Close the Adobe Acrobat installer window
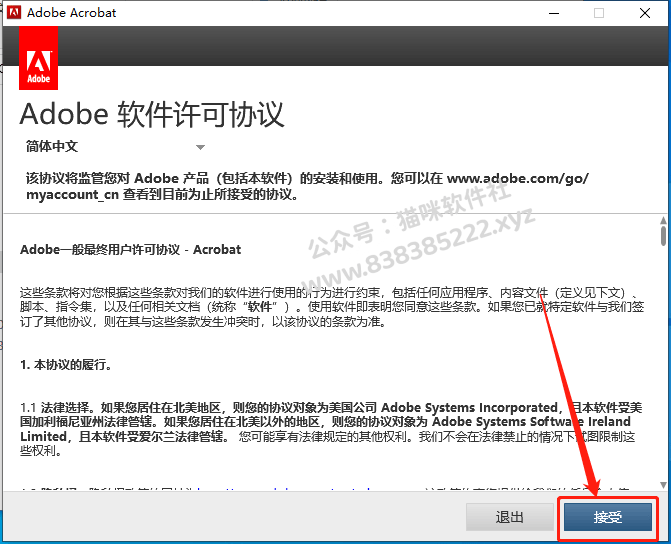This screenshot has width=671, height=544. pyautogui.click(x=645, y=13)
